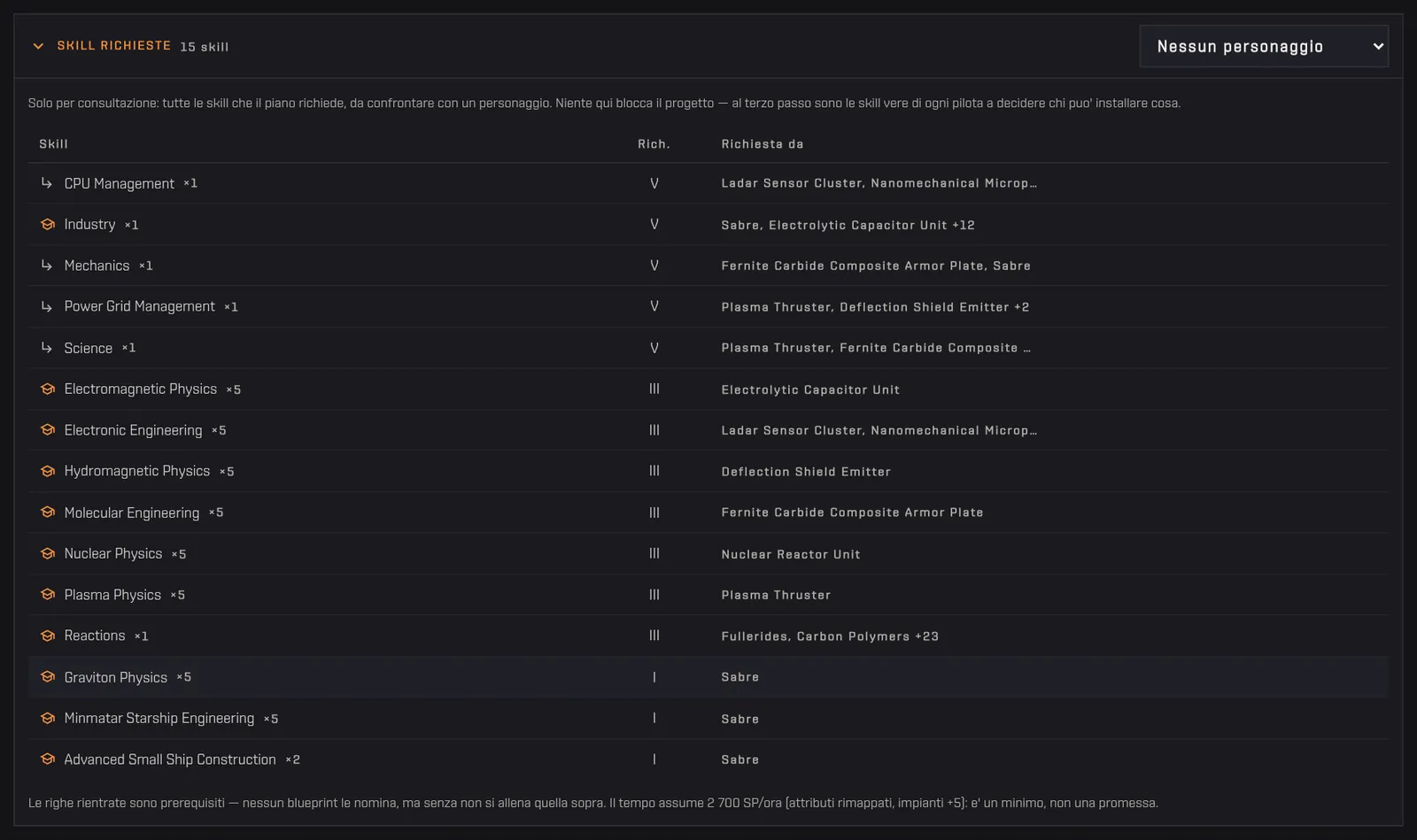Click the skill cap icon beside Graviton Physics
The height and width of the screenshot is (840, 1417).
tap(48, 677)
